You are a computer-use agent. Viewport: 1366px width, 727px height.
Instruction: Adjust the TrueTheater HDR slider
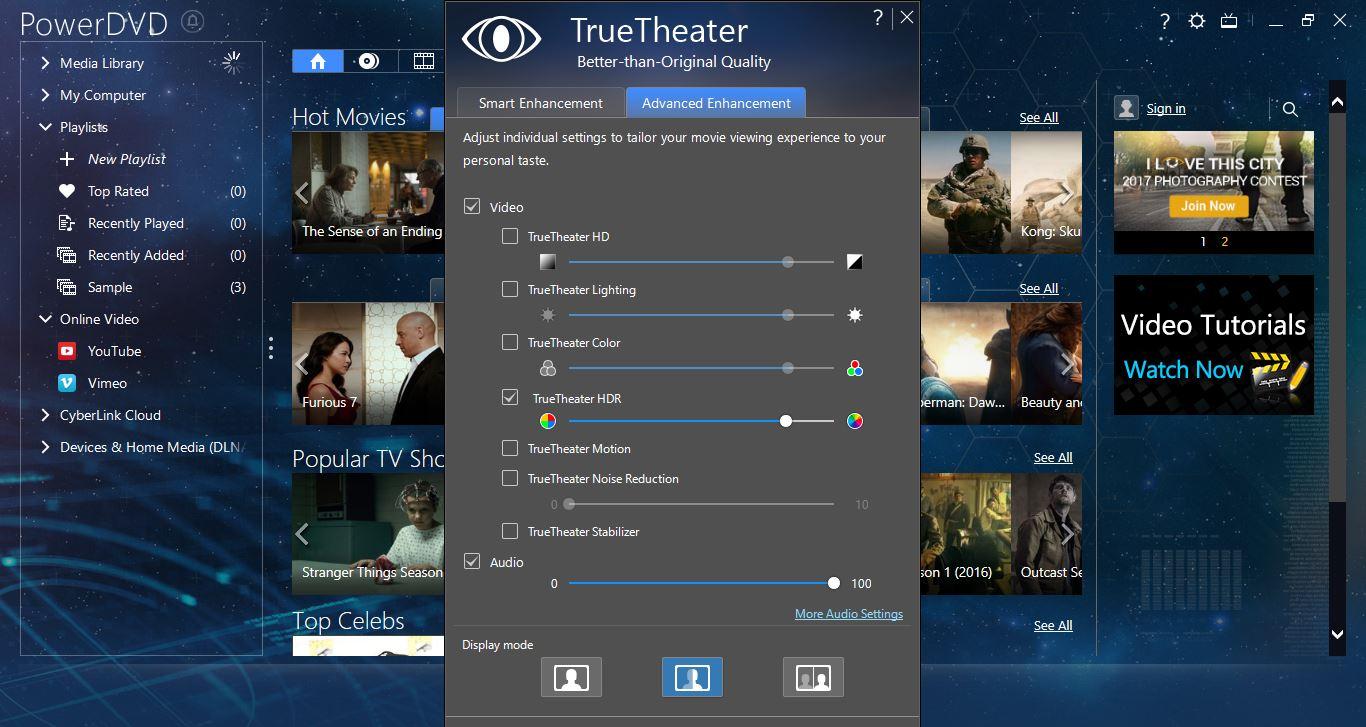pyautogui.click(x=786, y=421)
